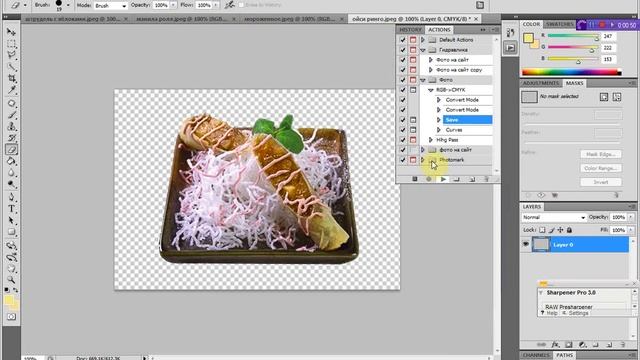This screenshot has height=360, width=640.
Task: Open the Paths tab
Action: 564,356
